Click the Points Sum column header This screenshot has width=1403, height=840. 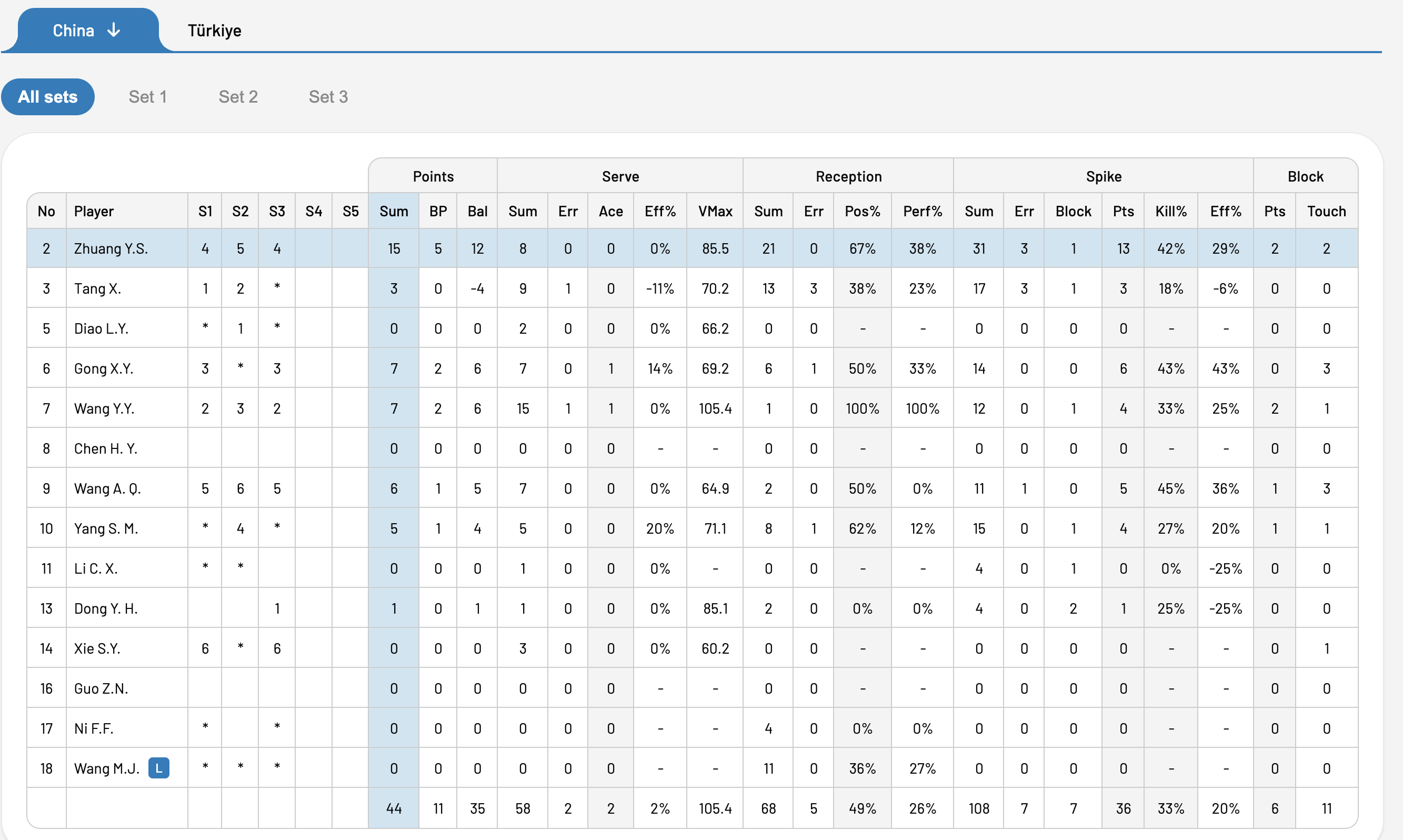point(394,211)
